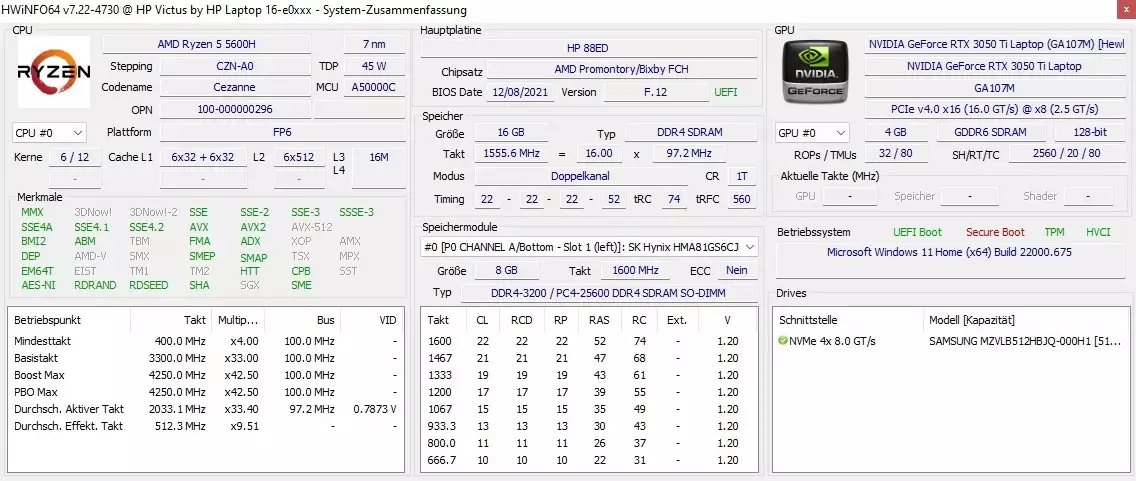Click the HP 88ED mainboard field

[x=586, y=48]
